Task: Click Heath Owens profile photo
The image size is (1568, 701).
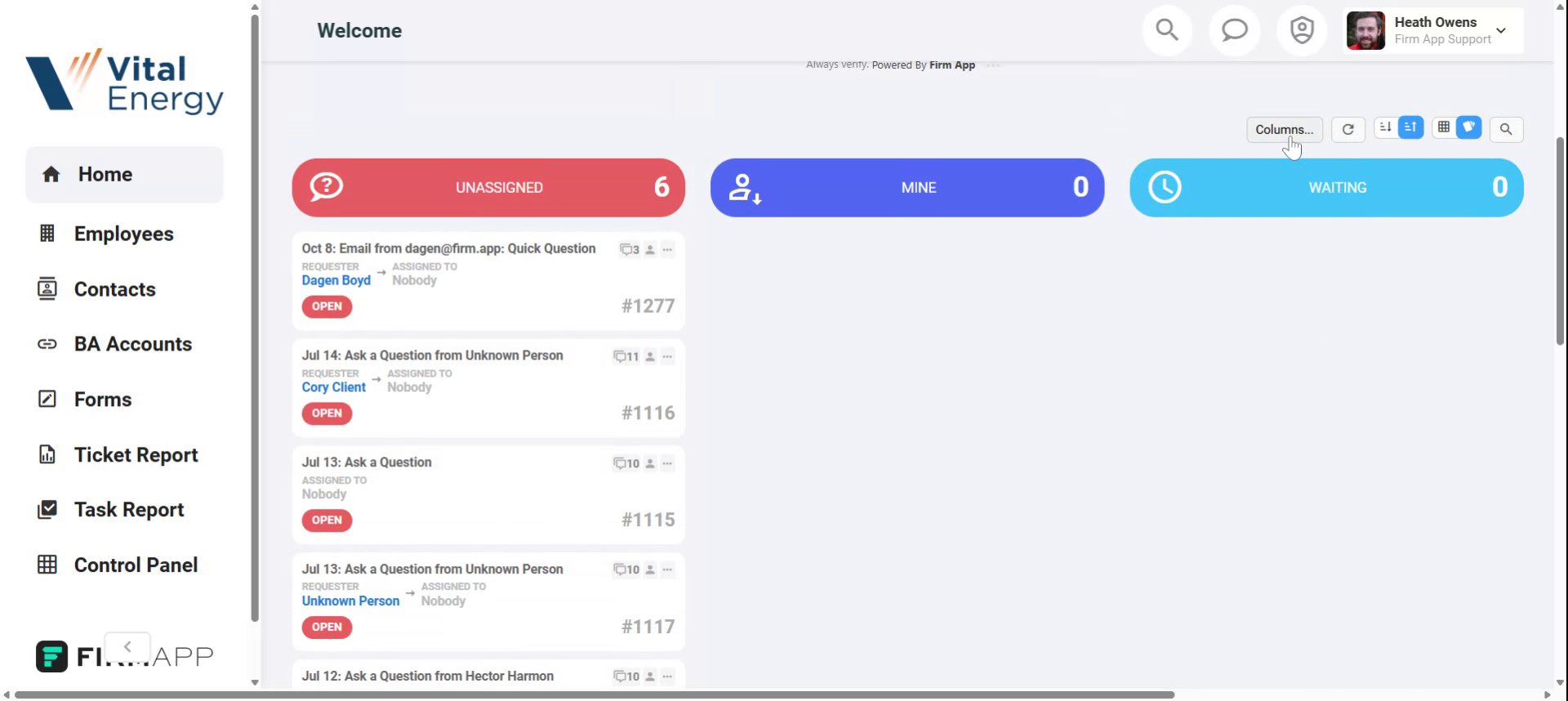Action: click(x=1365, y=31)
